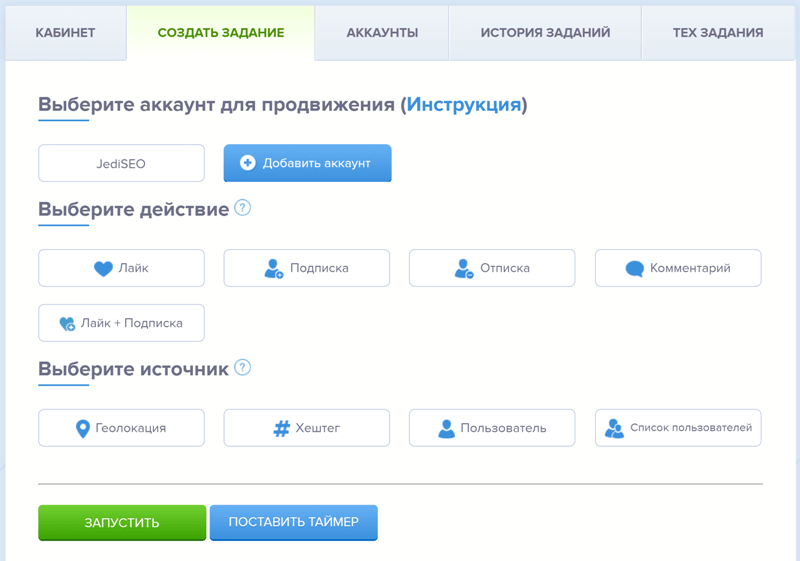The image size is (800, 561).
Task: Start the task with Запустить
Action: click(x=122, y=523)
